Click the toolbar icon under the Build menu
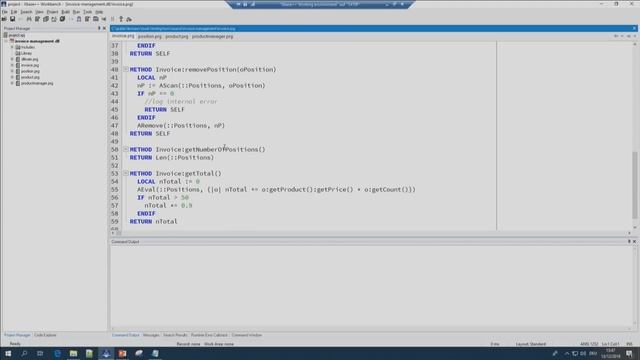Viewport: 640px width, 360px height. pyautogui.click(x=62, y=19)
